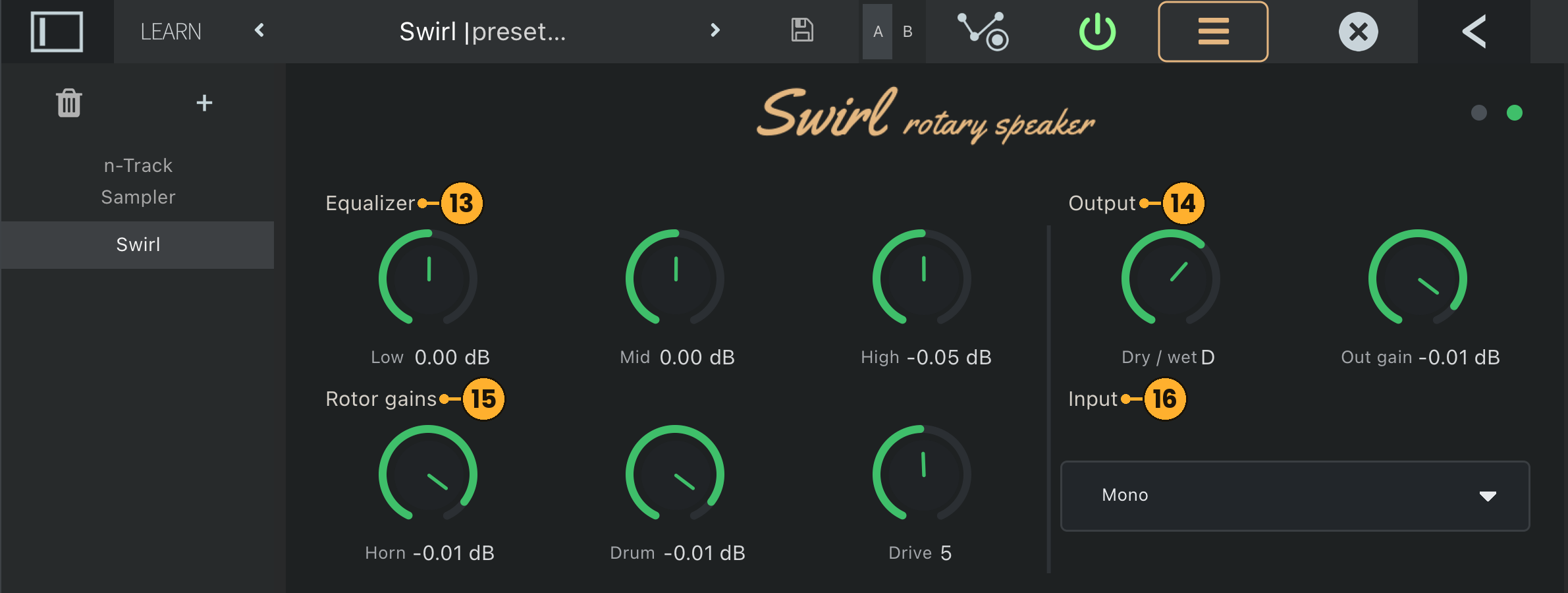Open the Swirl preset name list

[483, 32]
